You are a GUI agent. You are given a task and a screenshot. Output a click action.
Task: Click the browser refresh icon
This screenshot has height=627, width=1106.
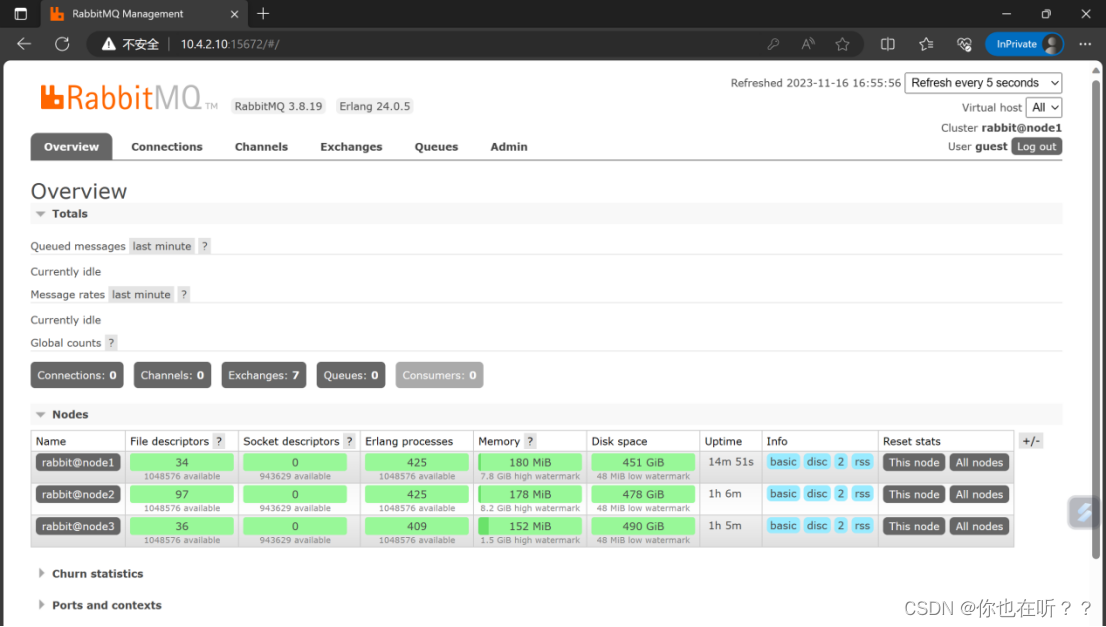click(61, 44)
